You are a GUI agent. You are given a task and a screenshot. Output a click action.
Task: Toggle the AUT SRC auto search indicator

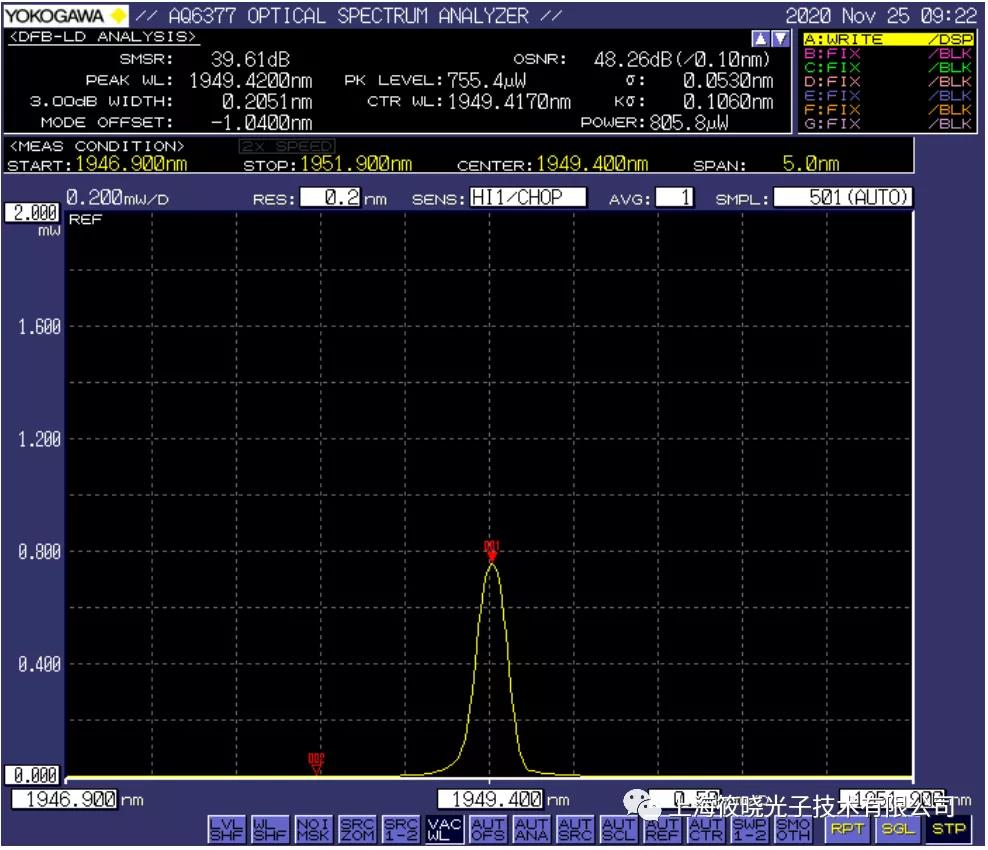point(575,829)
